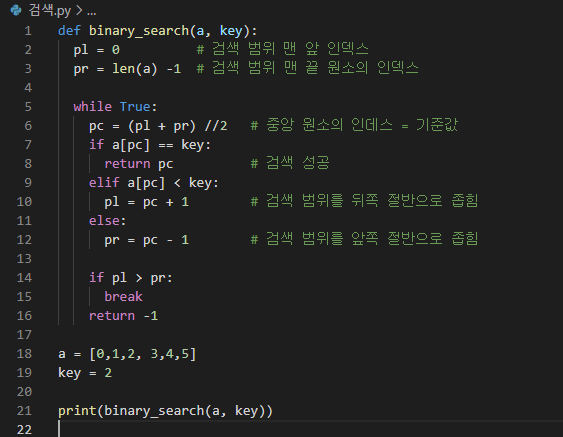Click 'if a[pc] == key:' on line 7
Screen dimensions: 563x437
point(150,145)
